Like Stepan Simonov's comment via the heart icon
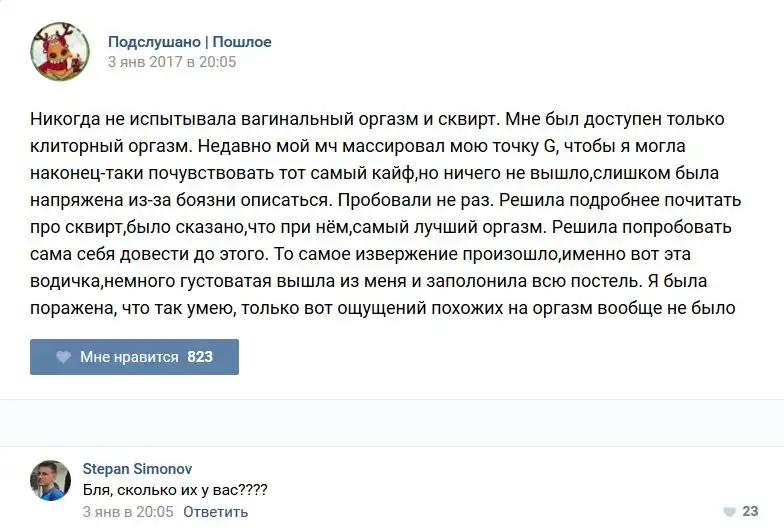784x529 pixels. [727, 510]
